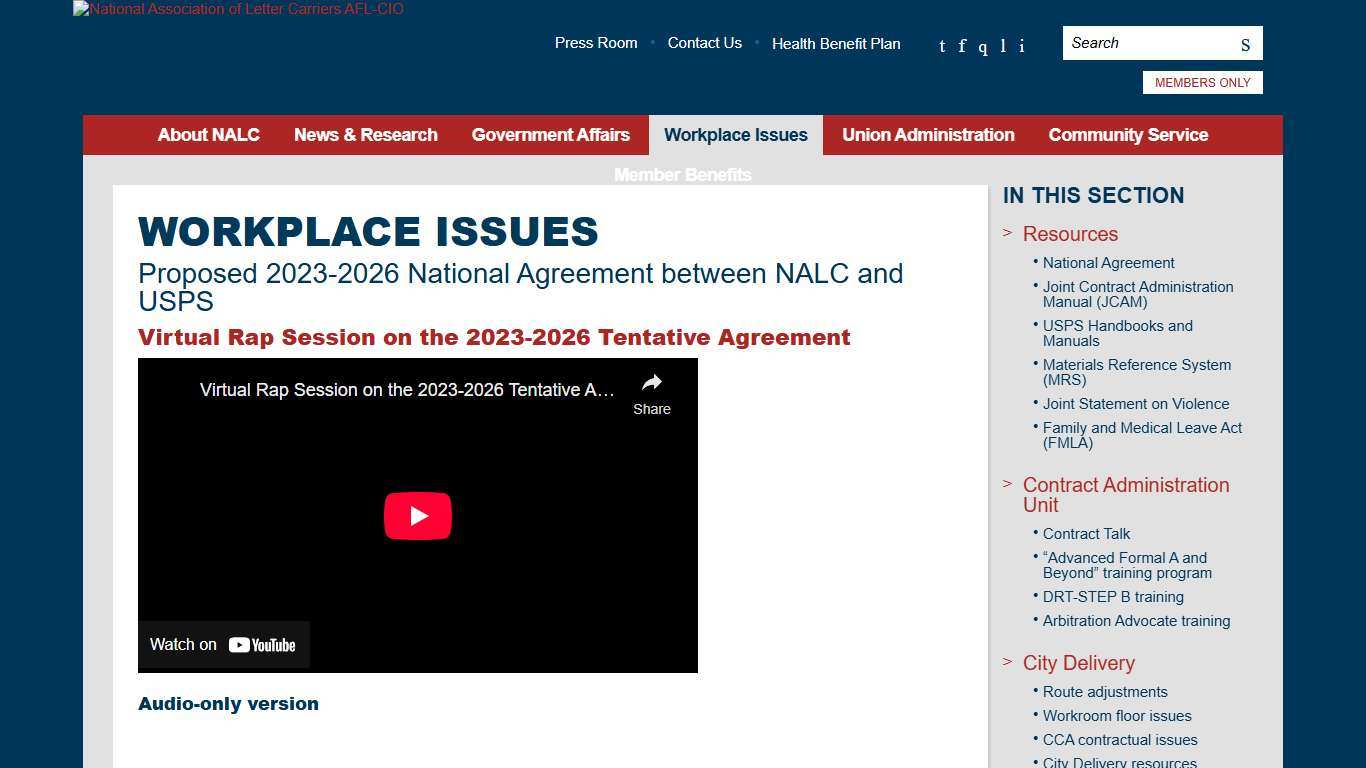Open Watch on YouTube
1366x768 pixels.
click(223, 644)
